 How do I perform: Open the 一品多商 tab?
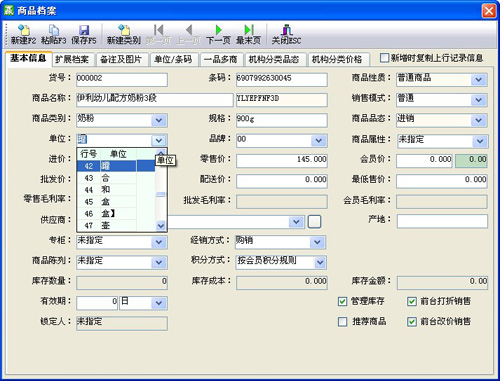click(221, 60)
